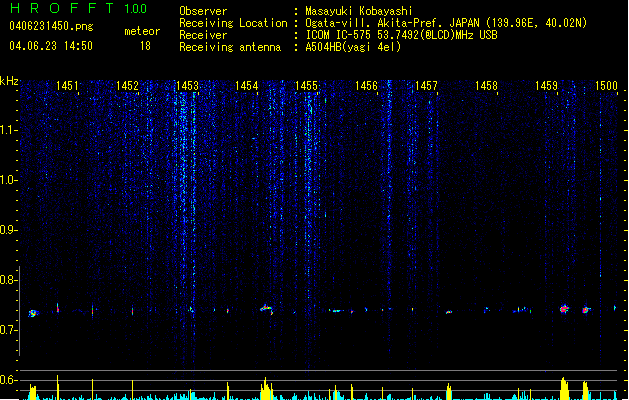Click the leftmost bright meteor echo before 1451
Image resolution: width=629 pixels, height=400 pixels.
click(33, 313)
